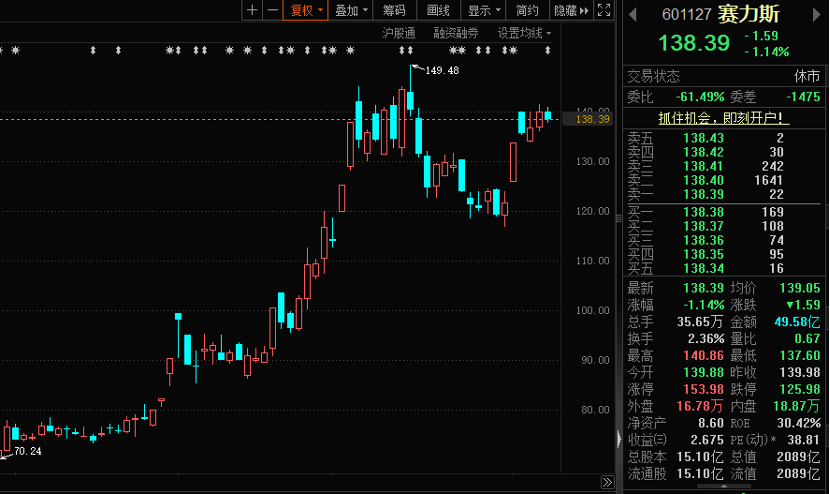Select the 沪股通 tab

coord(398,33)
